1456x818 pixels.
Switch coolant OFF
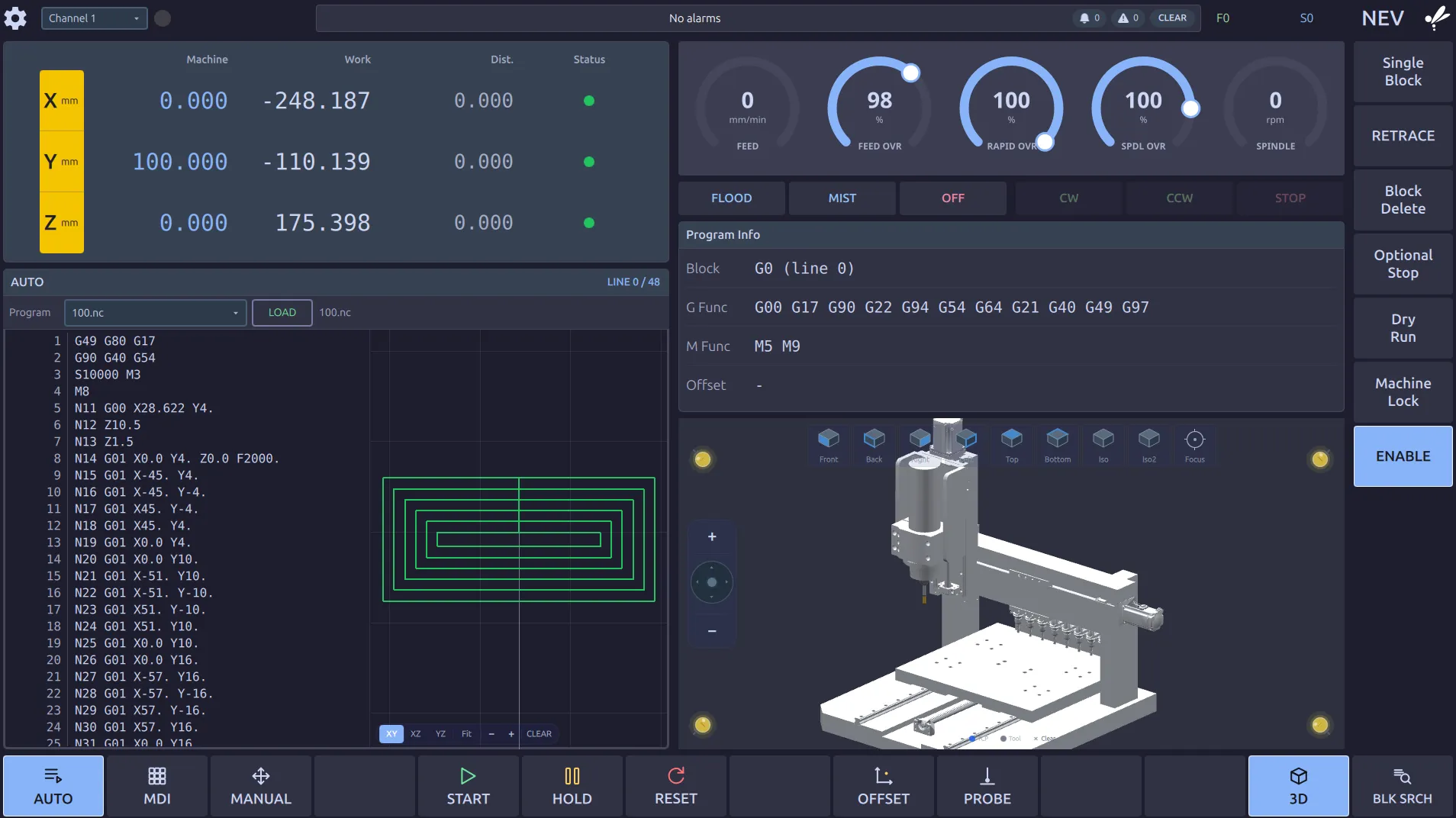[953, 198]
